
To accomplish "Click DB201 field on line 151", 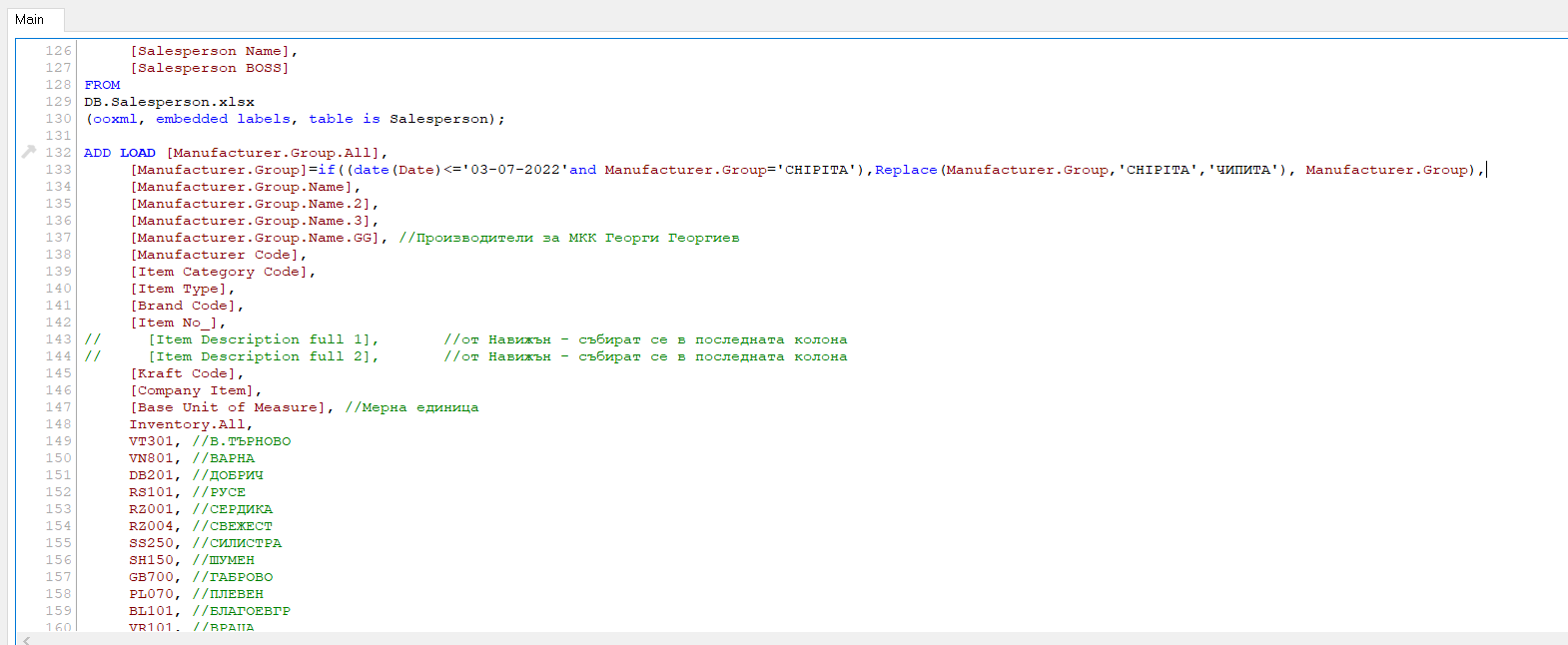I will pyautogui.click(x=151, y=475).
